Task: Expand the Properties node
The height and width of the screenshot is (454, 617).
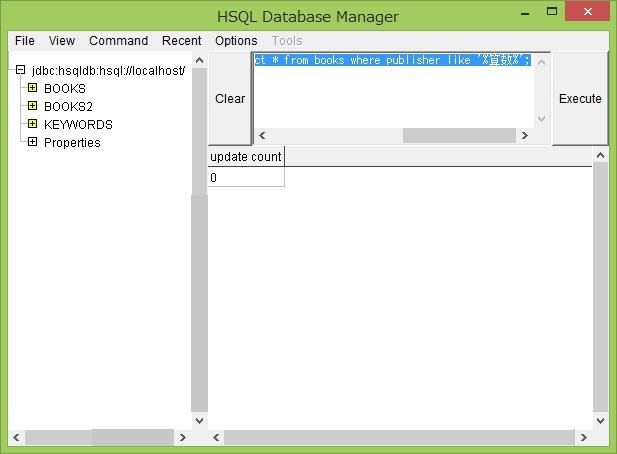Action: 32,142
